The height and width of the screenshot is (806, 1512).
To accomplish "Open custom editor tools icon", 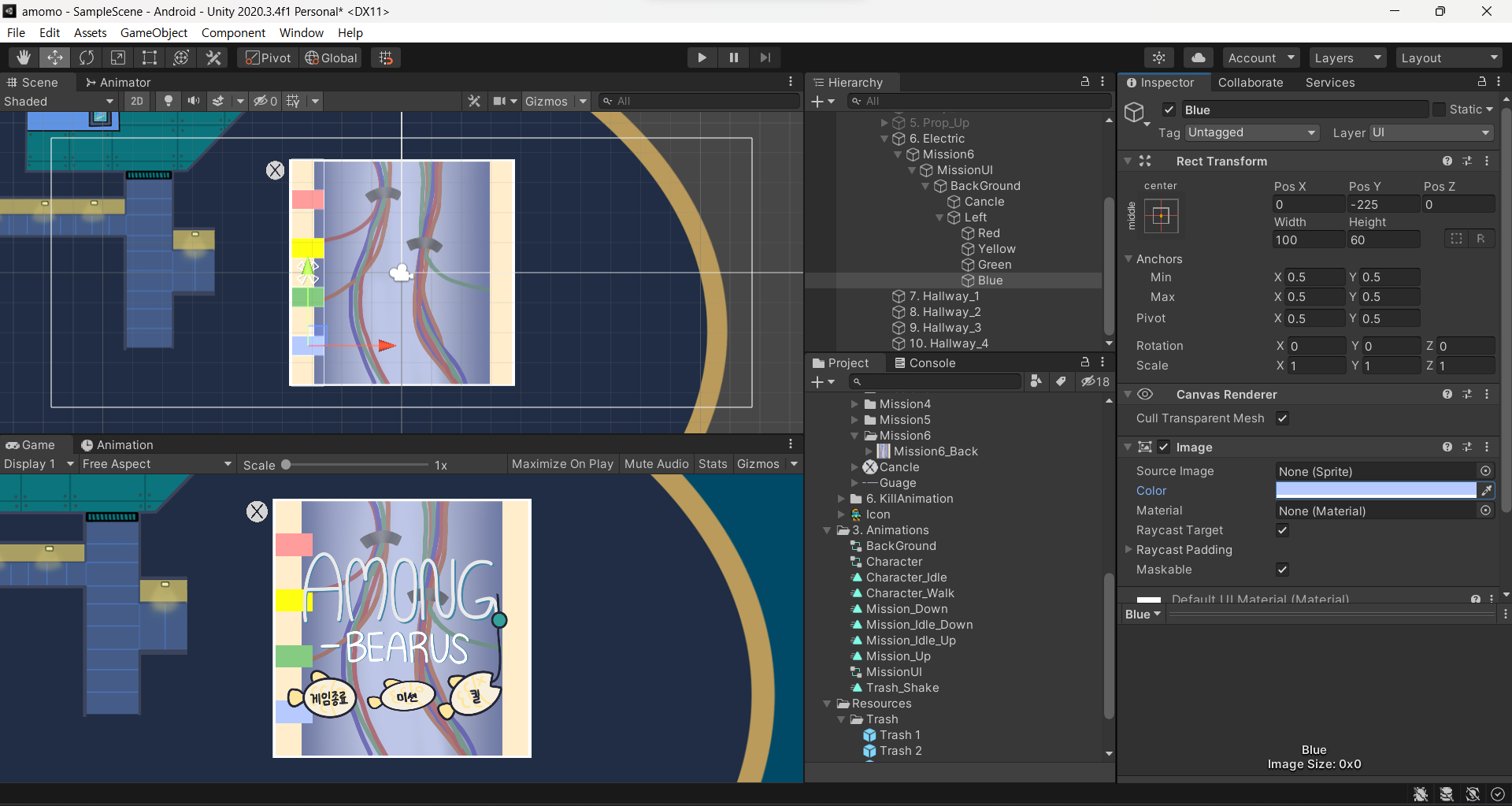I will coord(213,58).
